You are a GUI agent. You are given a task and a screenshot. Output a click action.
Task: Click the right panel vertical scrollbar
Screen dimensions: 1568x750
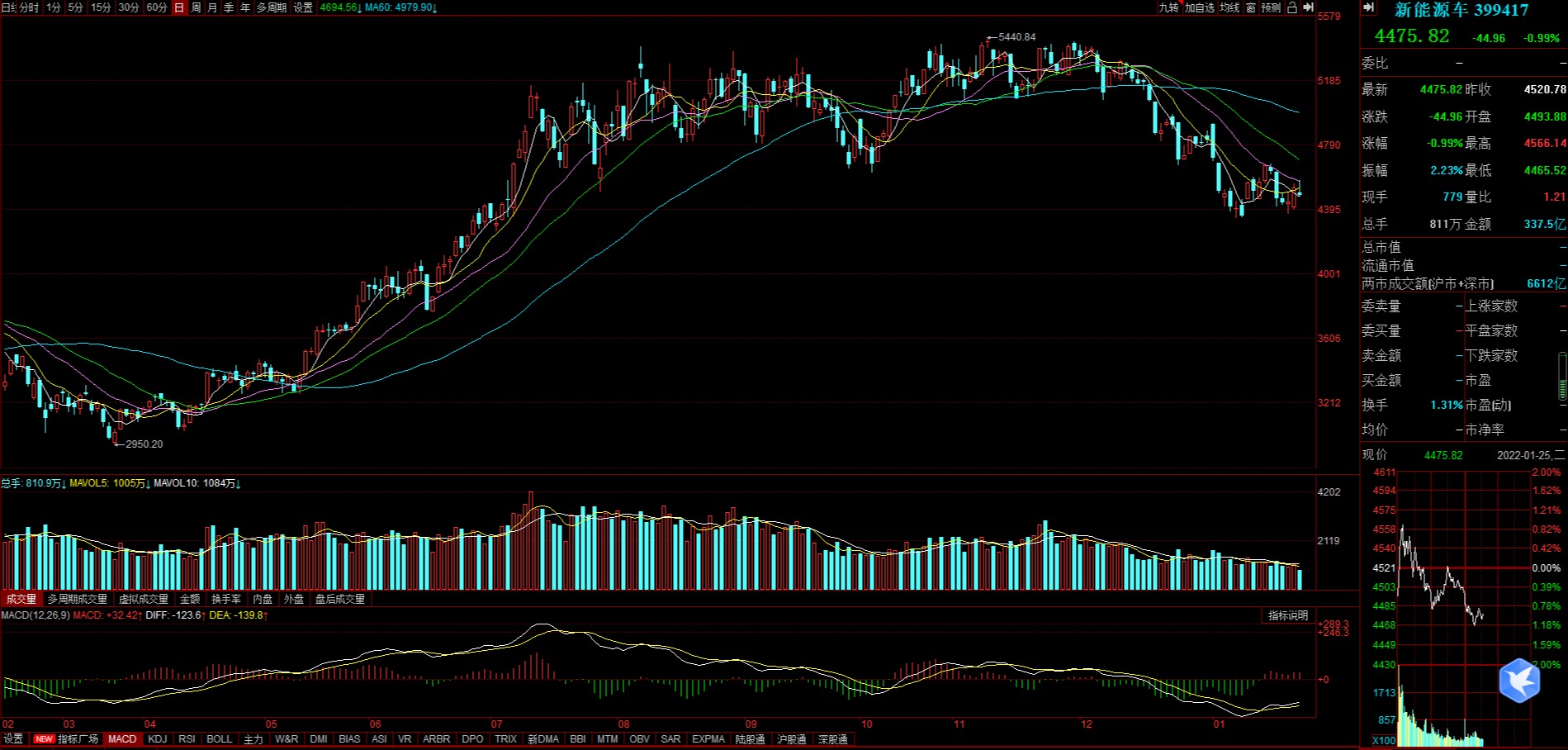click(1562, 377)
